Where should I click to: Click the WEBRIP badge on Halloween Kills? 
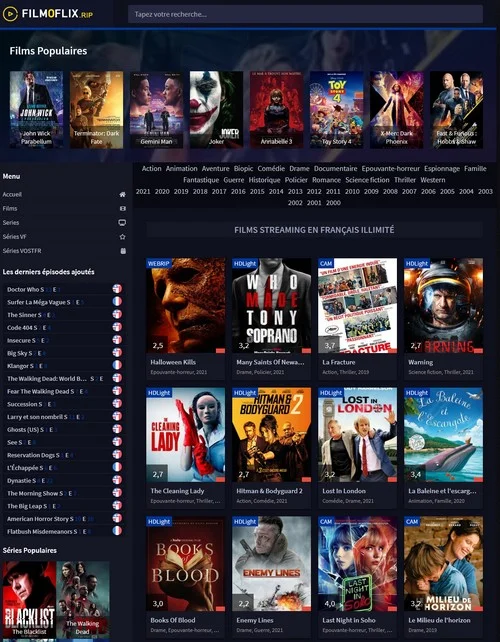coord(159,263)
